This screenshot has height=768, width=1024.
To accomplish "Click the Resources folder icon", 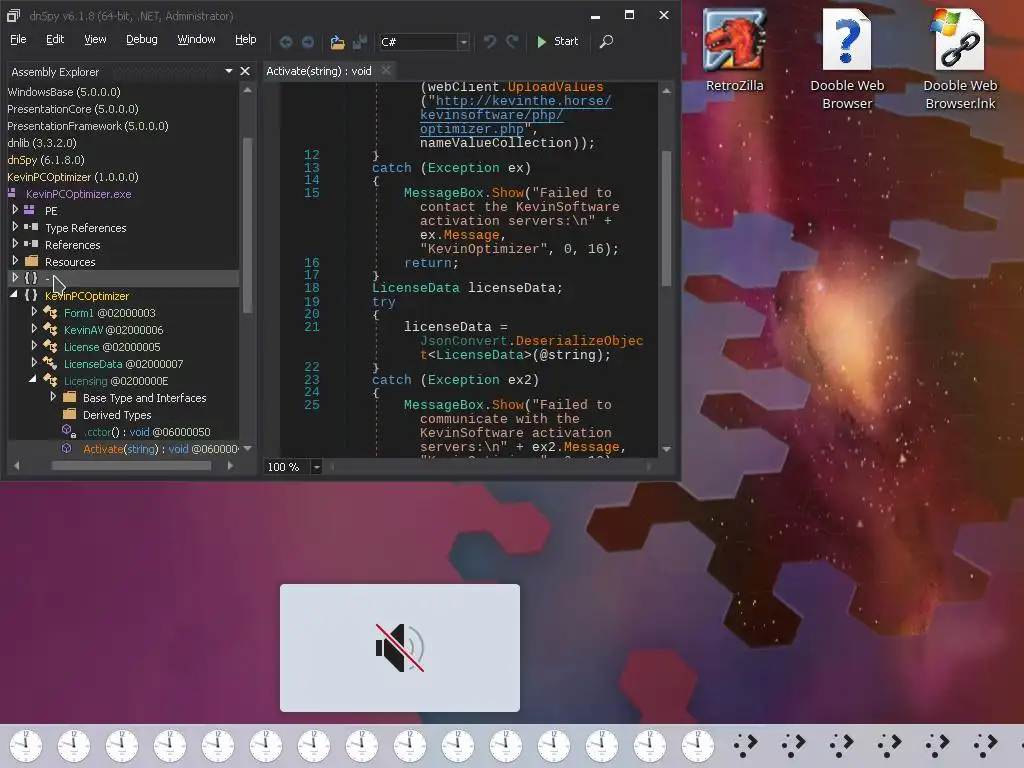I will click(x=31, y=261).
